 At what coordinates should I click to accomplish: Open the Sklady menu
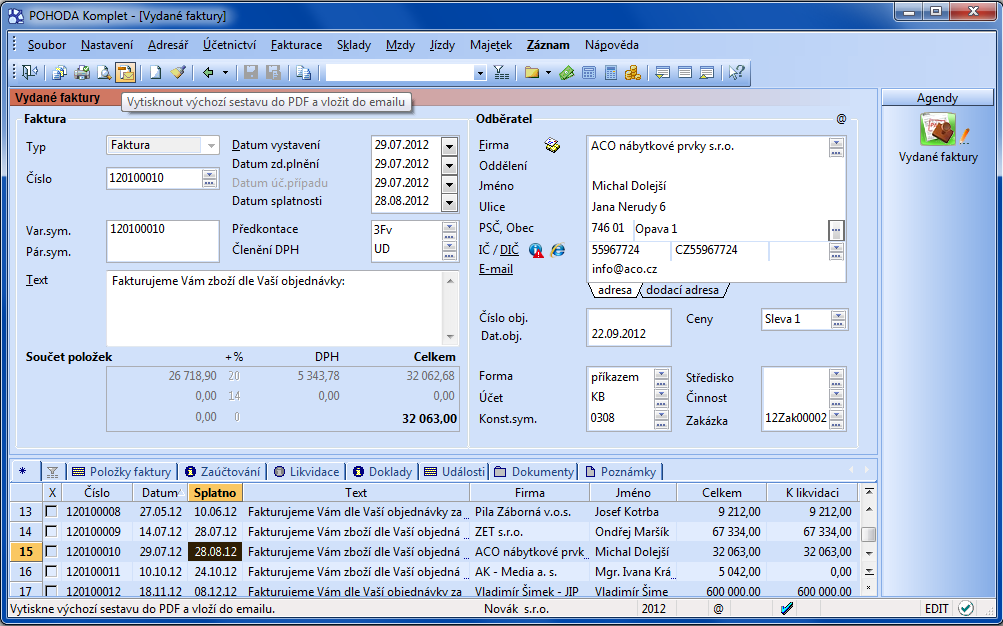click(354, 45)
